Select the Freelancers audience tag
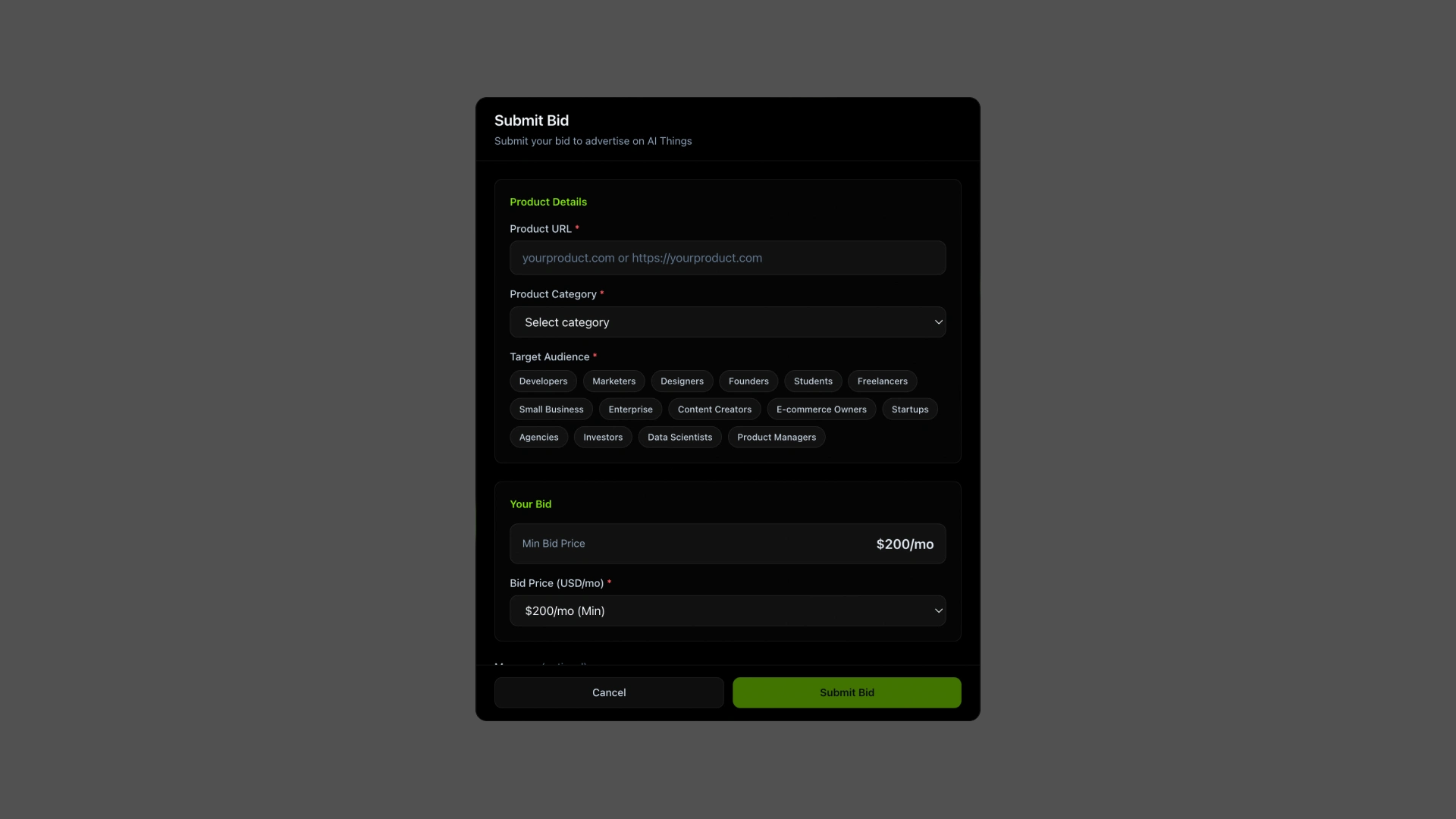This screenshot has height=819, width=1456. click(882, 381)
